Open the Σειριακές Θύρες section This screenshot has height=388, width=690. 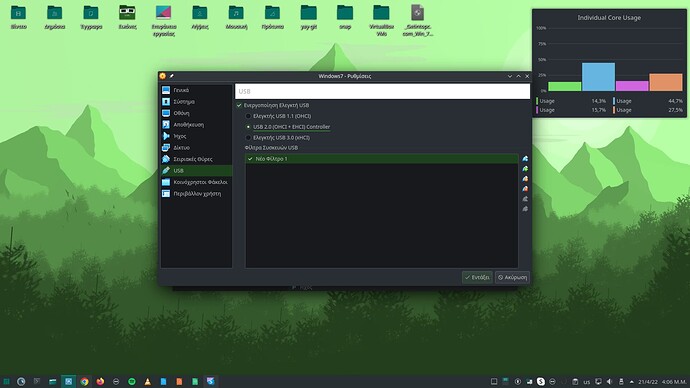coord(196,159)
